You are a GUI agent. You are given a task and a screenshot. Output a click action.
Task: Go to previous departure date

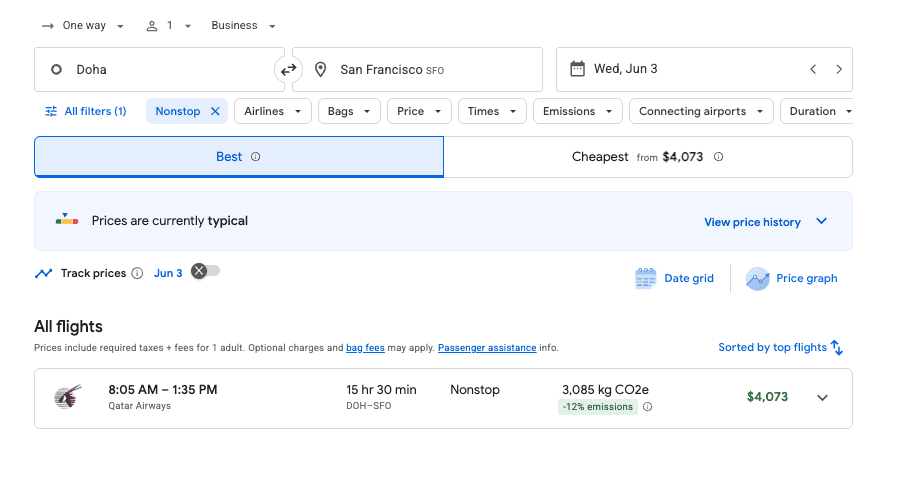coord(813,69)
